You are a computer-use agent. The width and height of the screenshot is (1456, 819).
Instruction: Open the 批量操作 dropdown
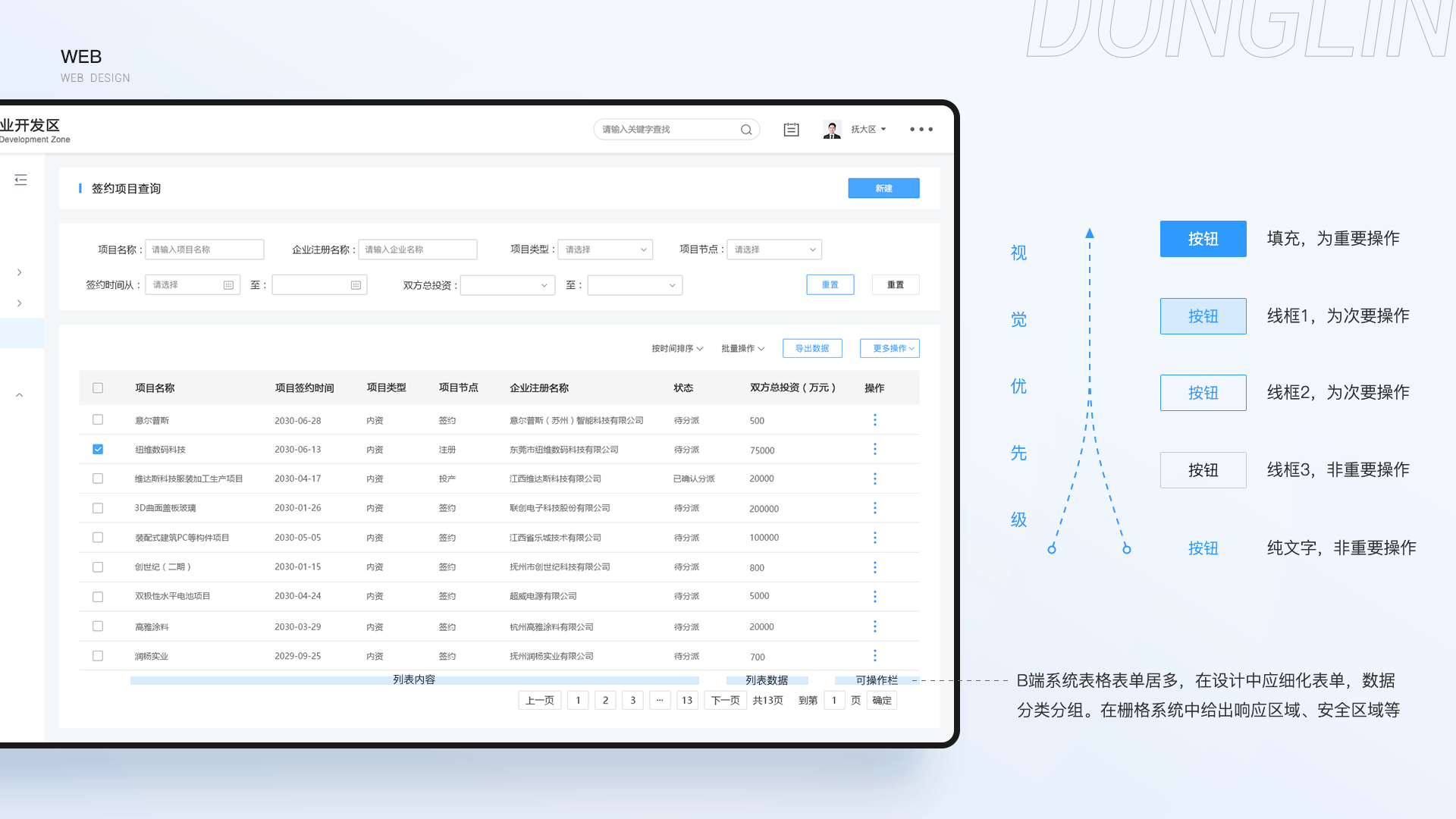pos(742,349)
